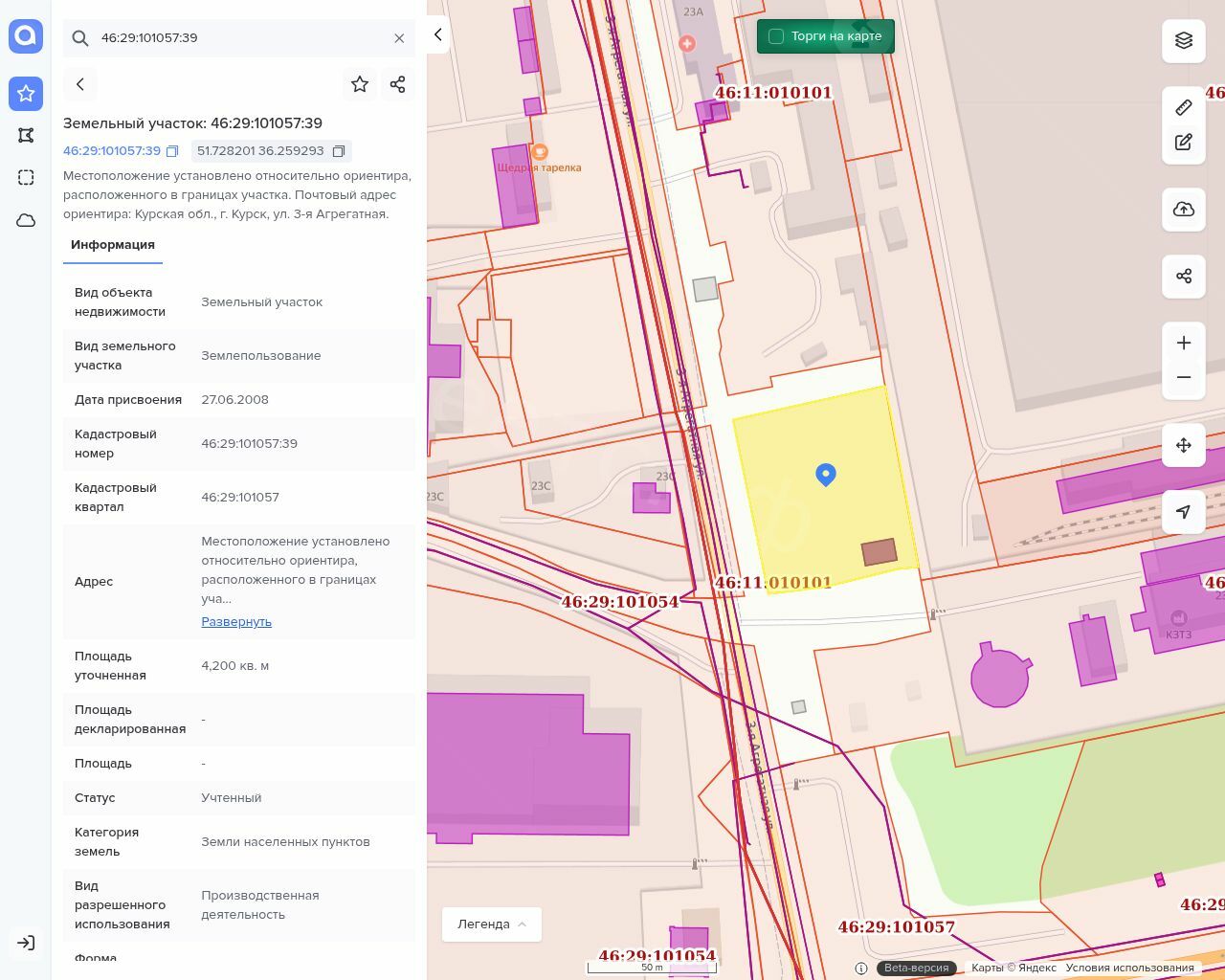This screenshot has height=980, width=1225.
Task: Zoom in the map with plus
Action: click(1184, 343)
